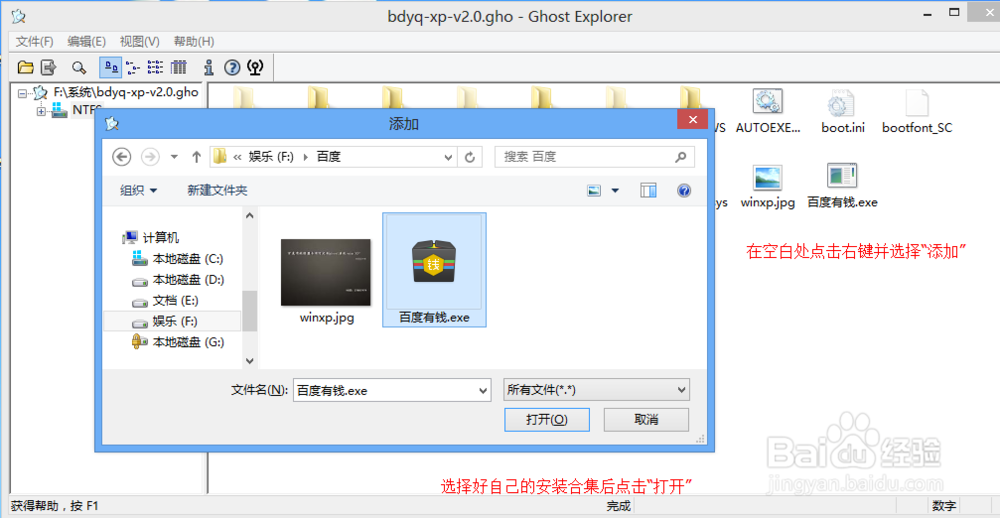Screen dimensions: 1000x518
Task: Open the 所有文件(*.*) file type dropdown
Action: tap(682, 390)
